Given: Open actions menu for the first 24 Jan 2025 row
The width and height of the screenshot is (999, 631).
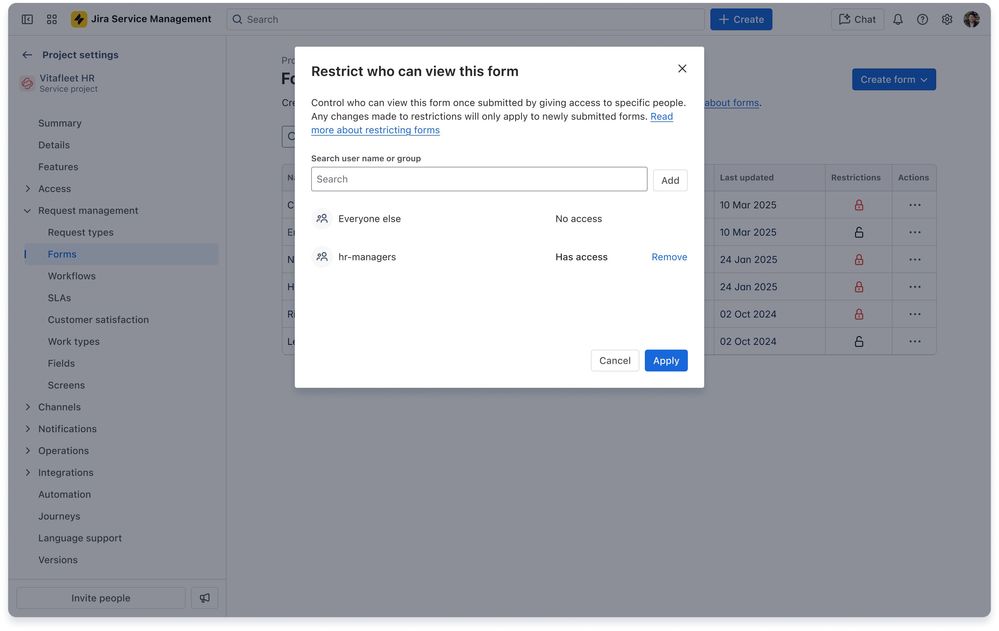Looking at the screenshot, I should point(914,259).
